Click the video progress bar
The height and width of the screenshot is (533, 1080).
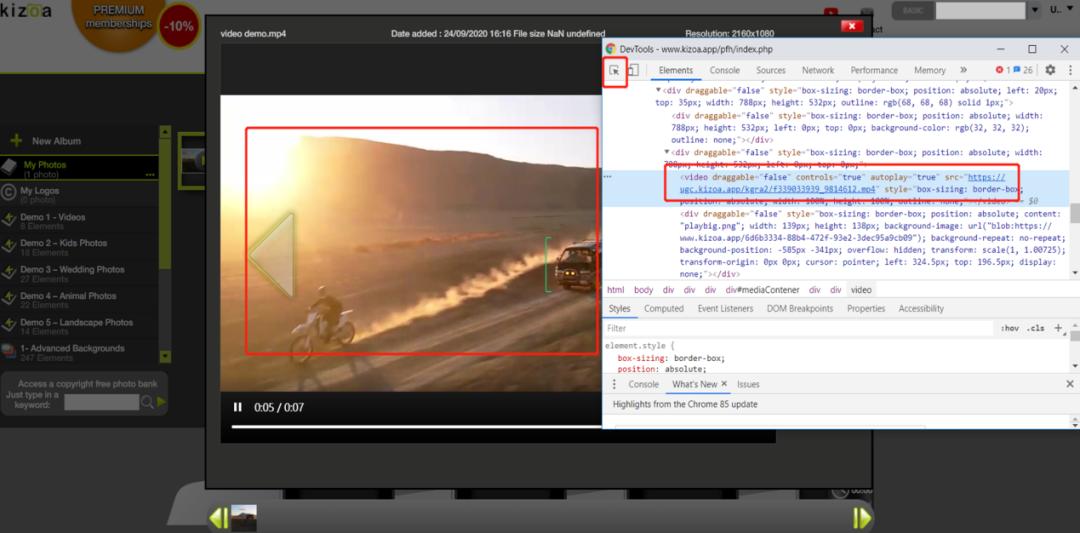click(500, 426)
